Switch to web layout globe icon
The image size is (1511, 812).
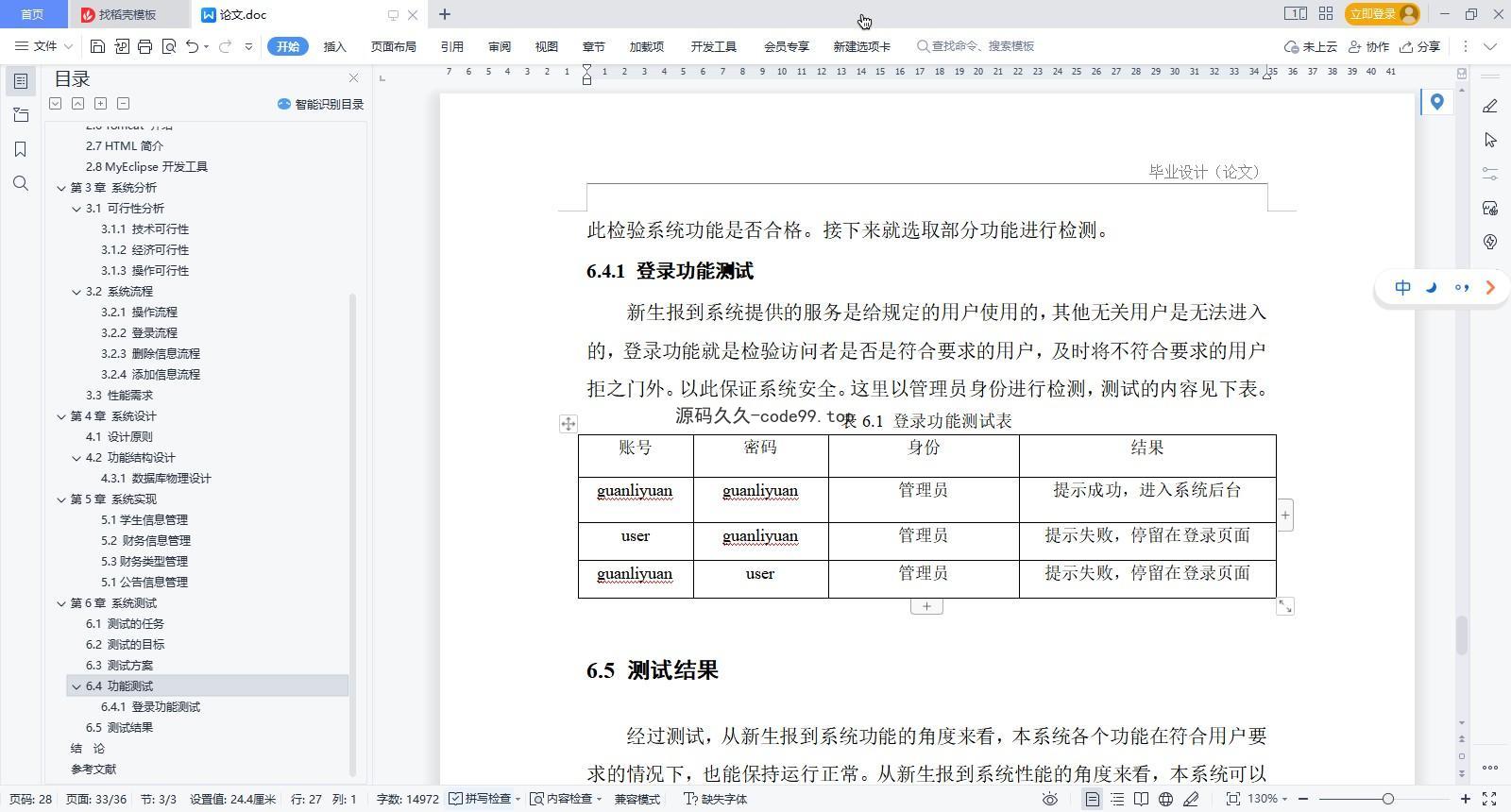click(x=1166, y=799)
